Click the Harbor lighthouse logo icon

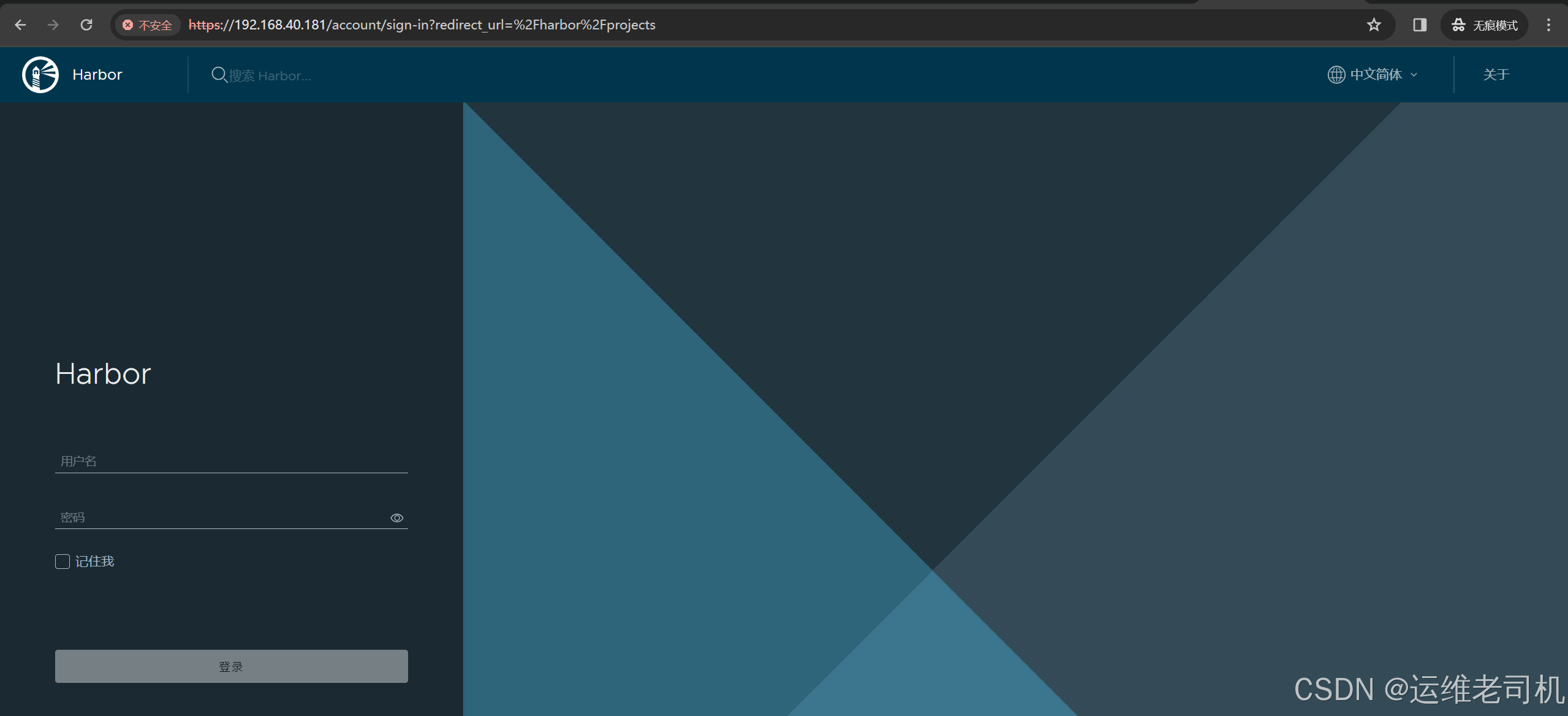click(x=40, y=75)
